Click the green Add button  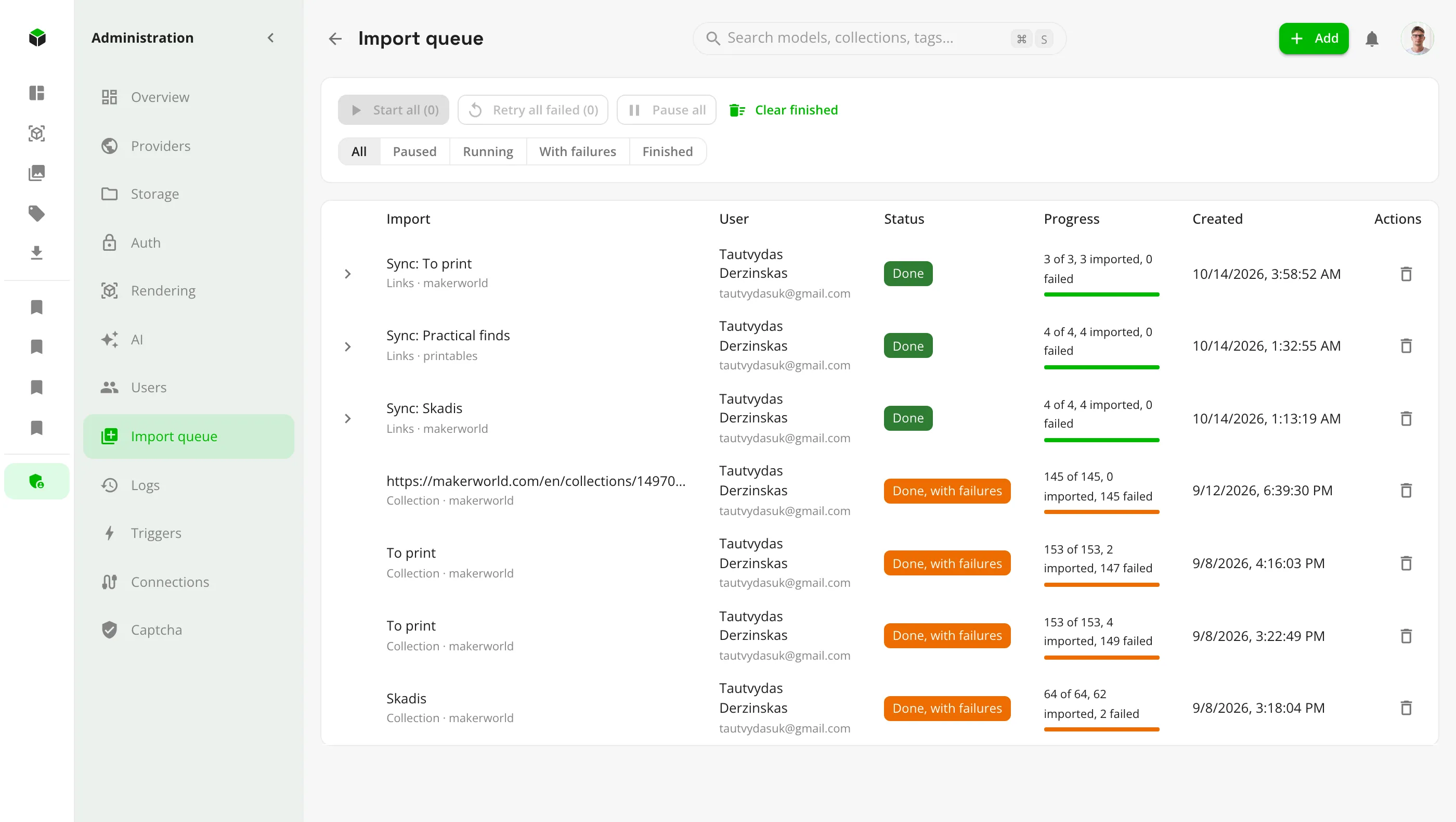coord(1314,38)
